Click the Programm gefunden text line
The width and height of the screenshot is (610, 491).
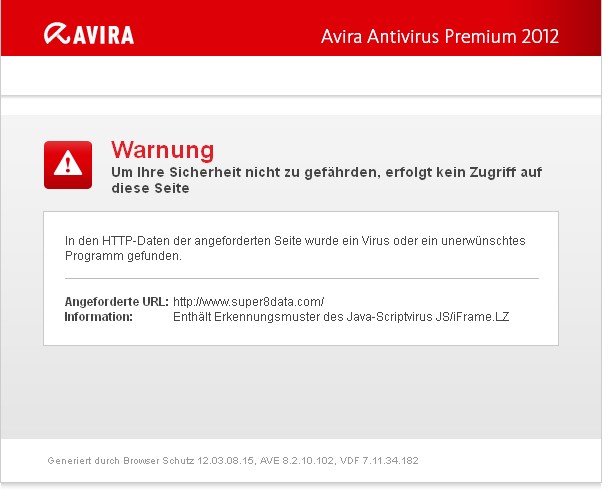point(123,256)
